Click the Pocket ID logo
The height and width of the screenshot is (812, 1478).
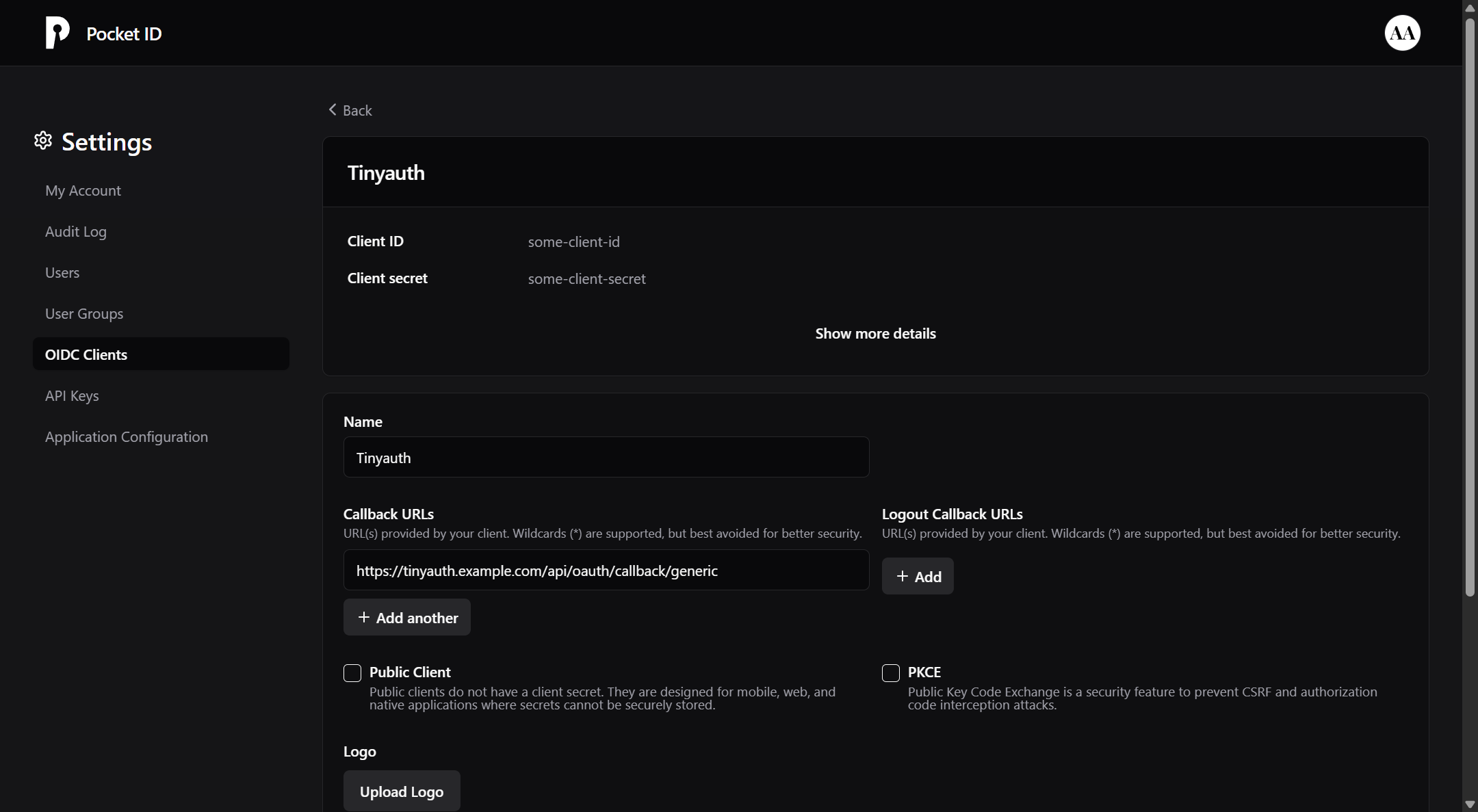(x=57, y=32)
